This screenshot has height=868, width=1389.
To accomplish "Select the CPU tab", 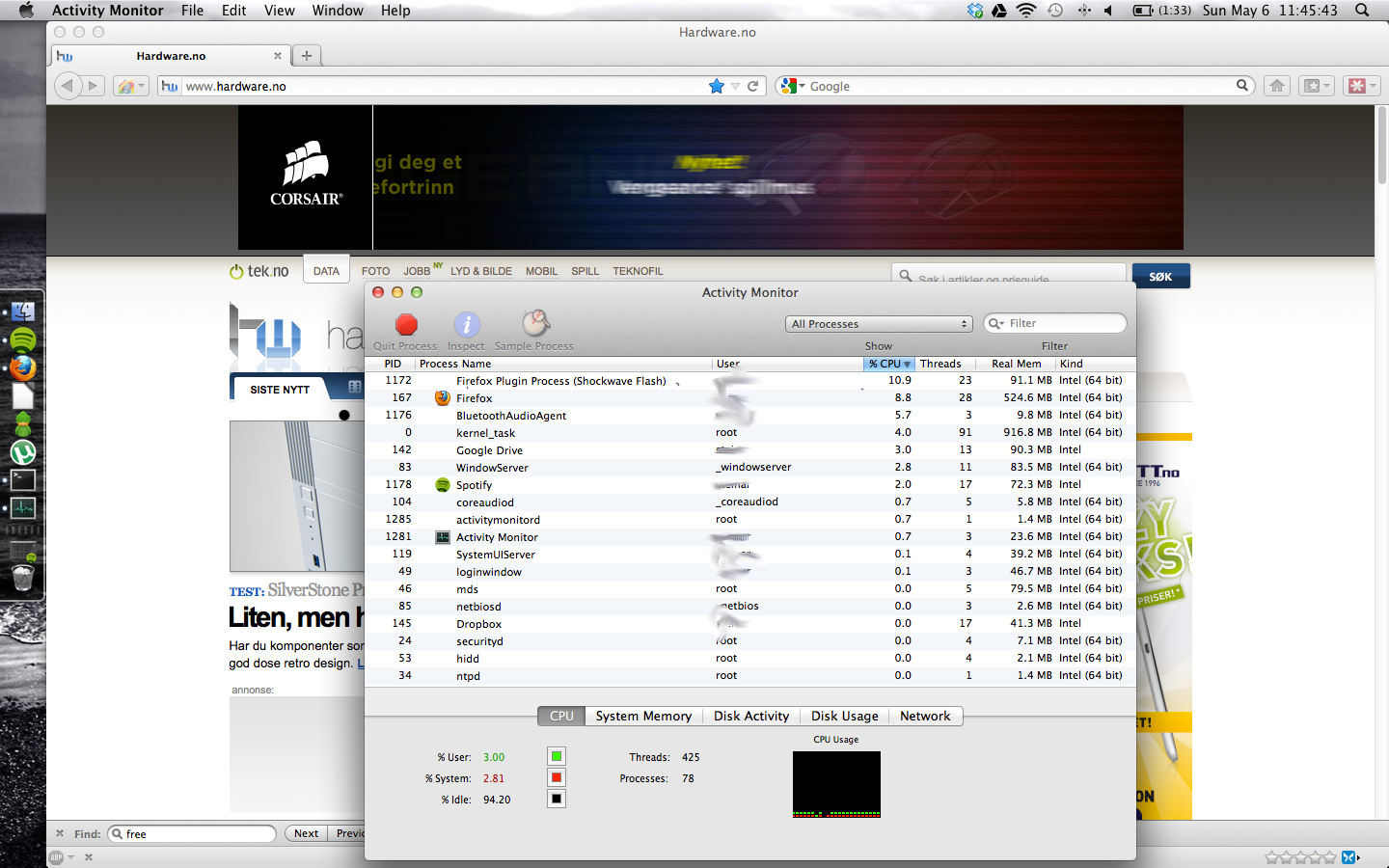I will (x=561, y=716).
